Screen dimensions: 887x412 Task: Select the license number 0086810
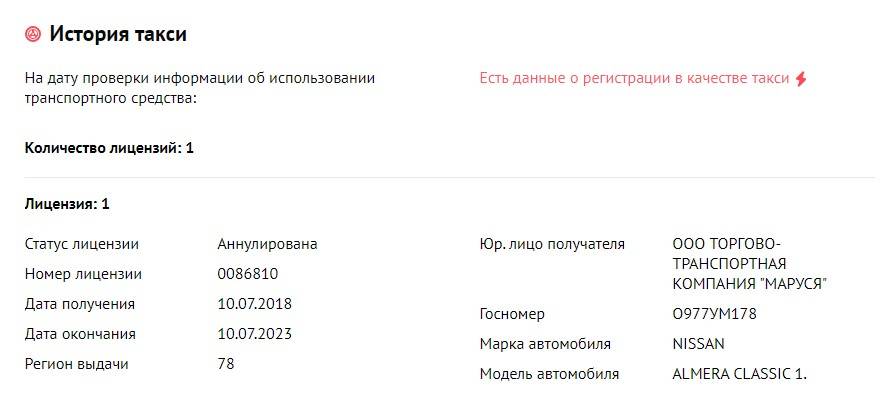[247, 274]
